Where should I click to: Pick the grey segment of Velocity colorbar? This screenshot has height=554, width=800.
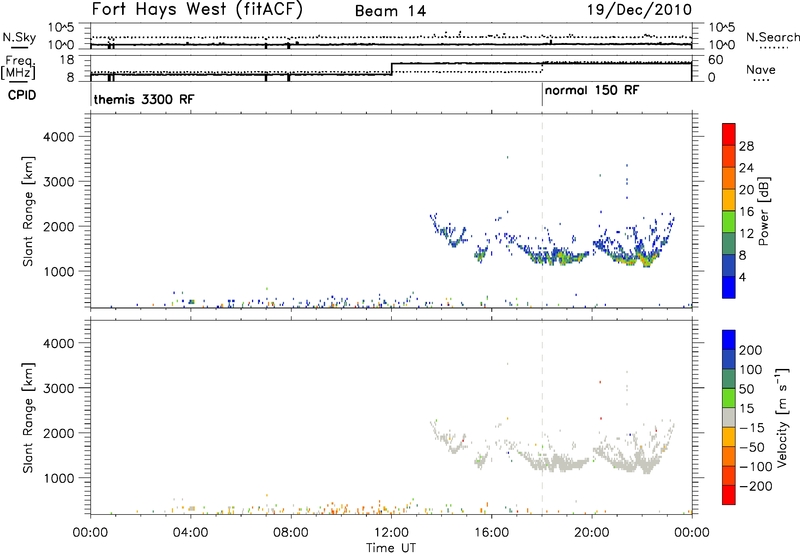(x=729, y=417)
